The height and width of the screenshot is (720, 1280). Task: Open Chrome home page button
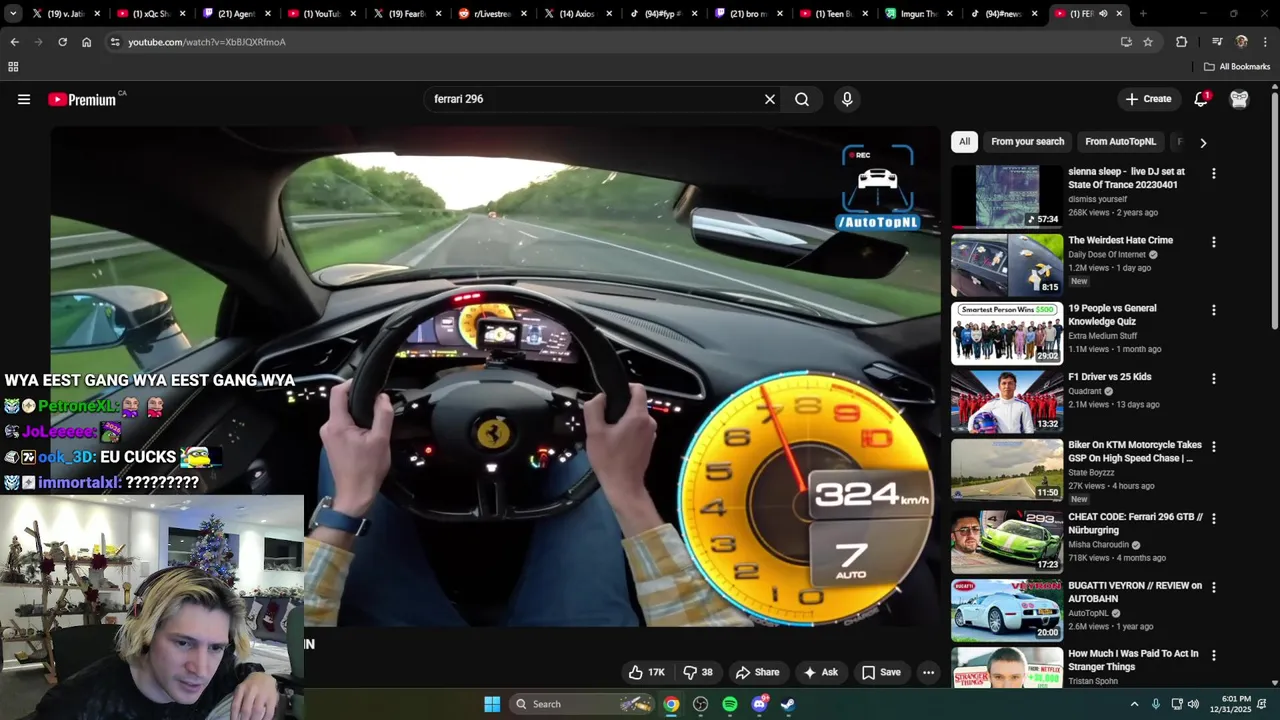coord(86,42)
